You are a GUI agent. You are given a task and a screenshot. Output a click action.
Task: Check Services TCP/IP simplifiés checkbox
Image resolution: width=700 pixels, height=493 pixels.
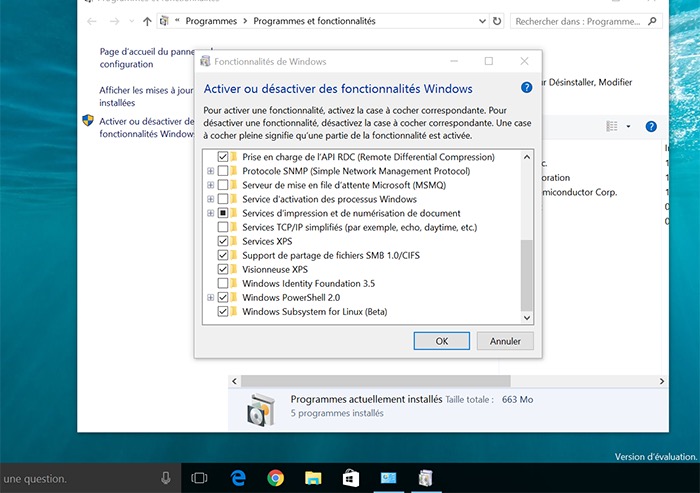(223, 227)
